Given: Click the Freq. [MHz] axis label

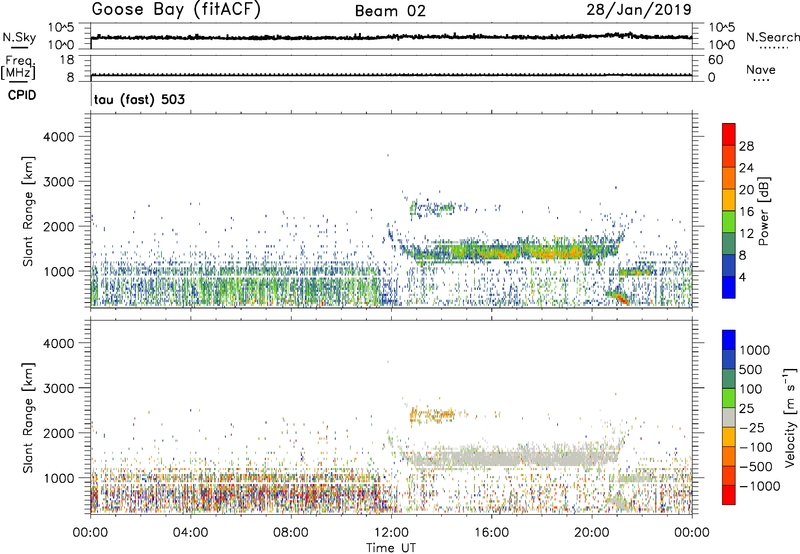Looking at the screenshot, I should (18, 67).
